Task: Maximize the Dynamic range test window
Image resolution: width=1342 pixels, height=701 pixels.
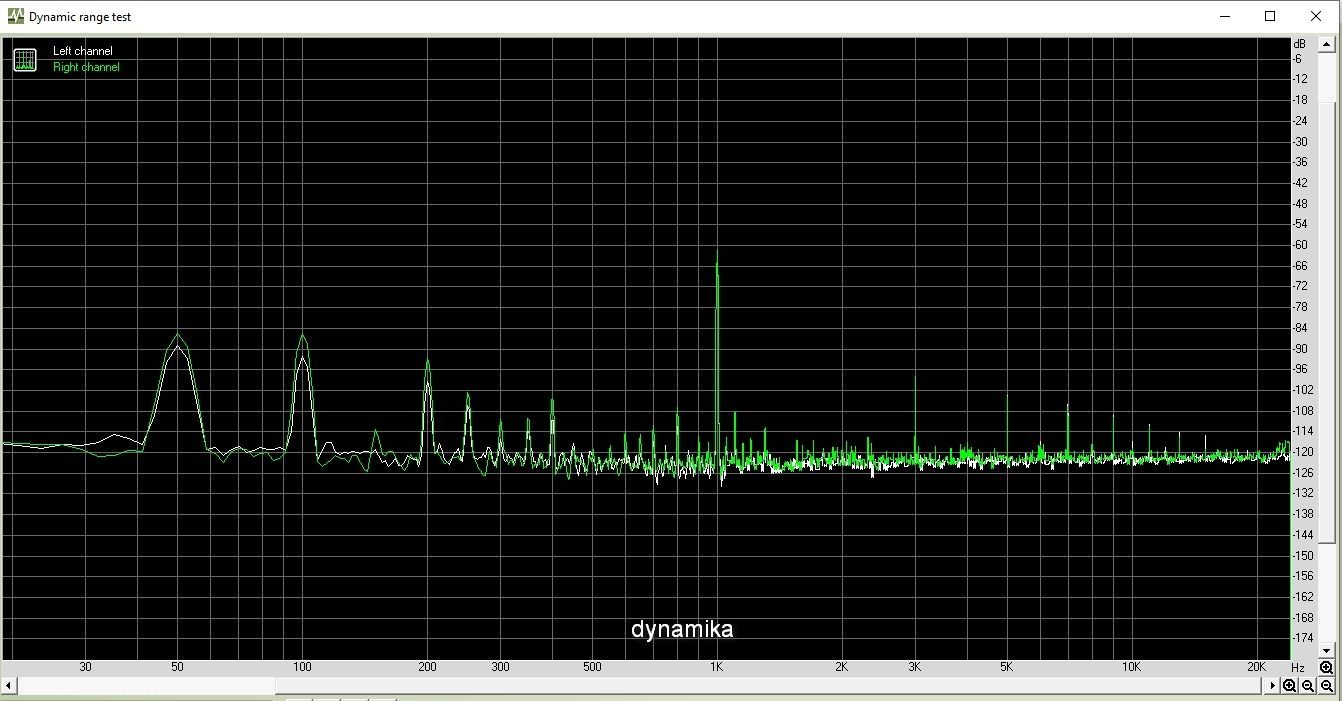Action: tap(1270, 16)
